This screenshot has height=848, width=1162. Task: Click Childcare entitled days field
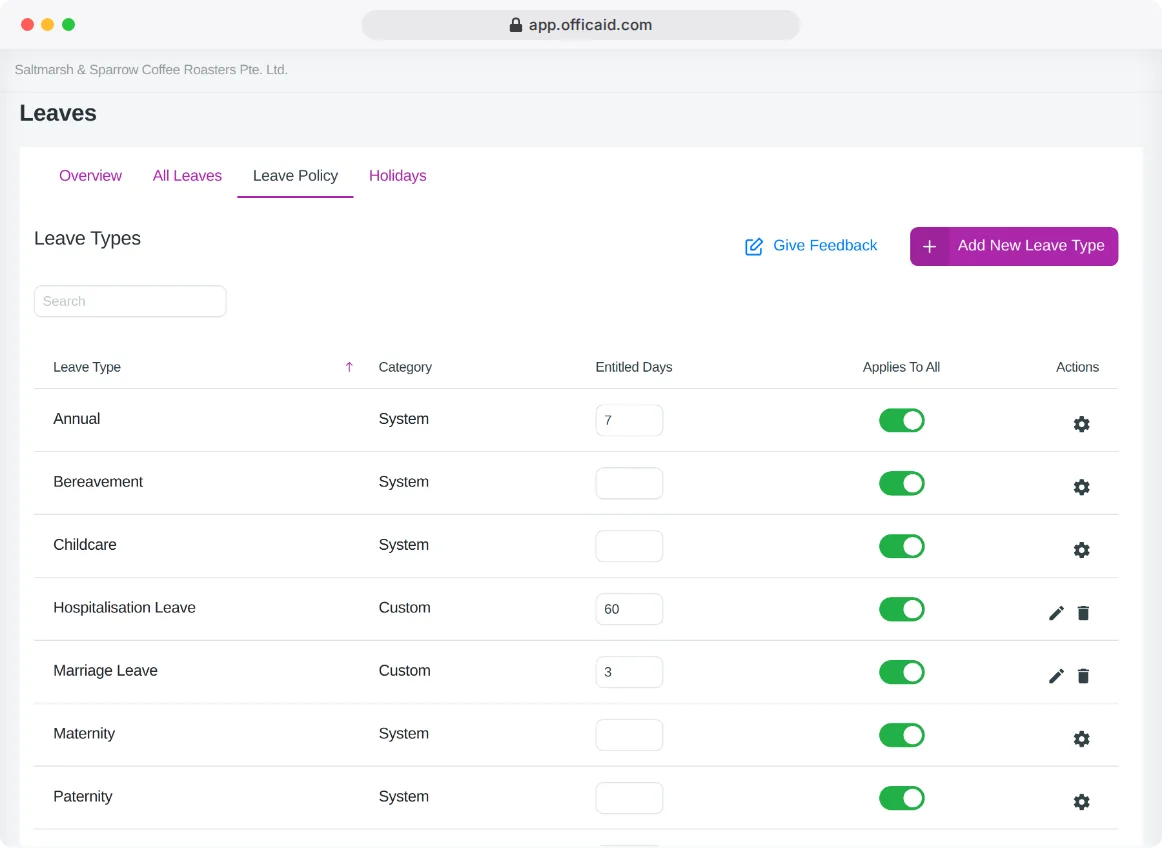pos(629,546)
